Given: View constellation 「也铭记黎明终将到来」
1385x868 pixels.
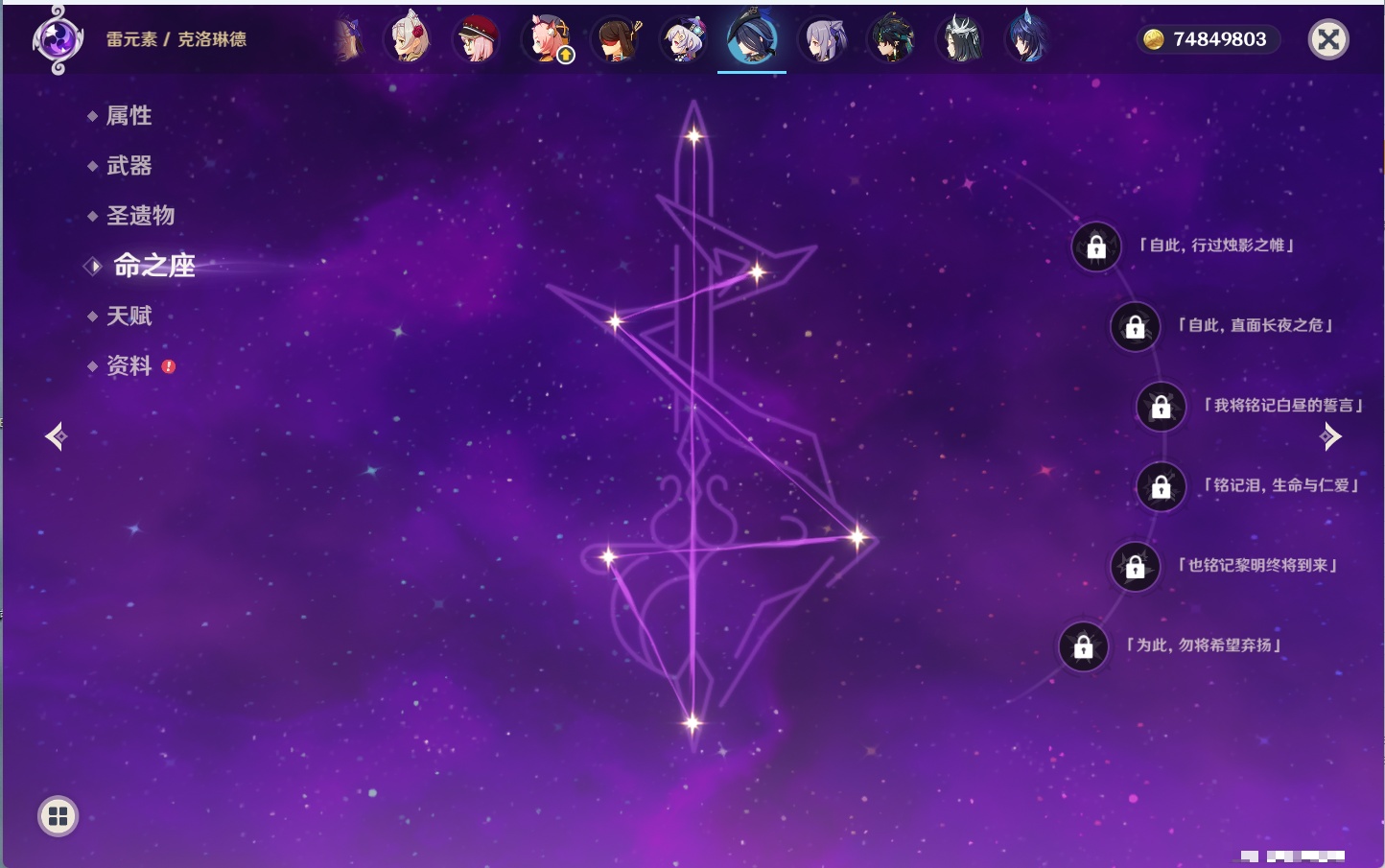Looking at the screenshot, I should click(1257, 565).
